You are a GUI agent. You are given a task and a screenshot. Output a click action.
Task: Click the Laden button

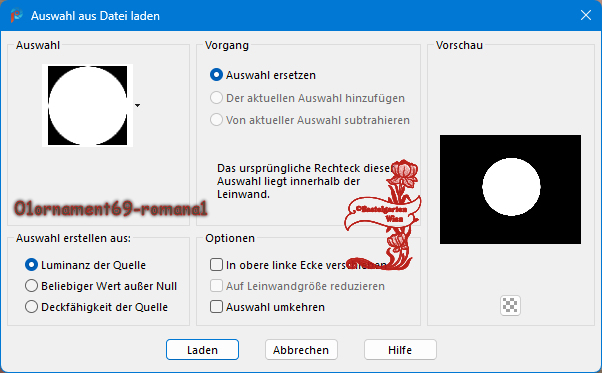click(x=202, y=350)
